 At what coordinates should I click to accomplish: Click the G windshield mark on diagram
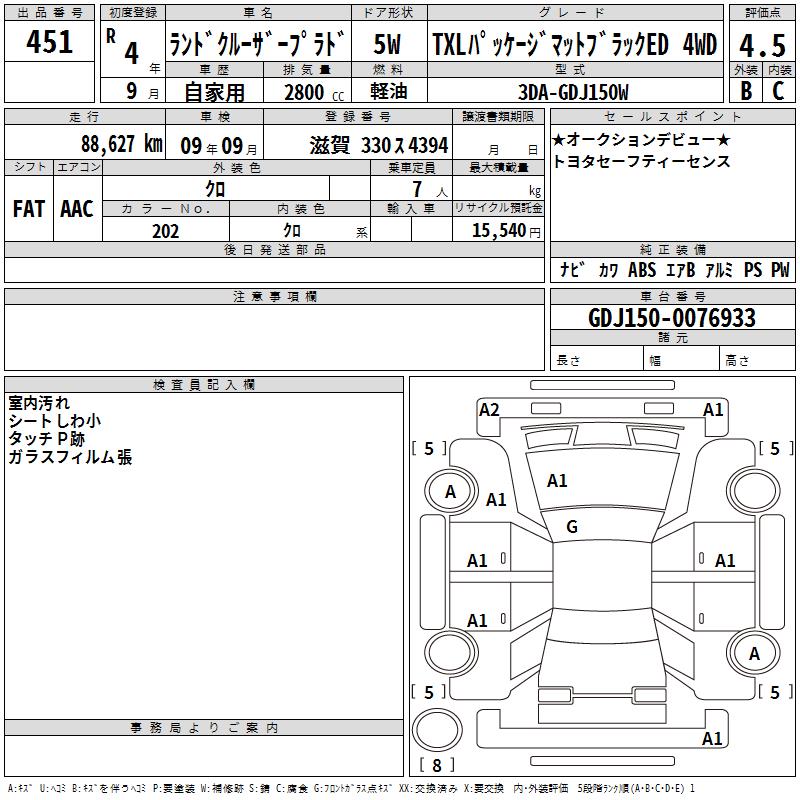[572, 527]
